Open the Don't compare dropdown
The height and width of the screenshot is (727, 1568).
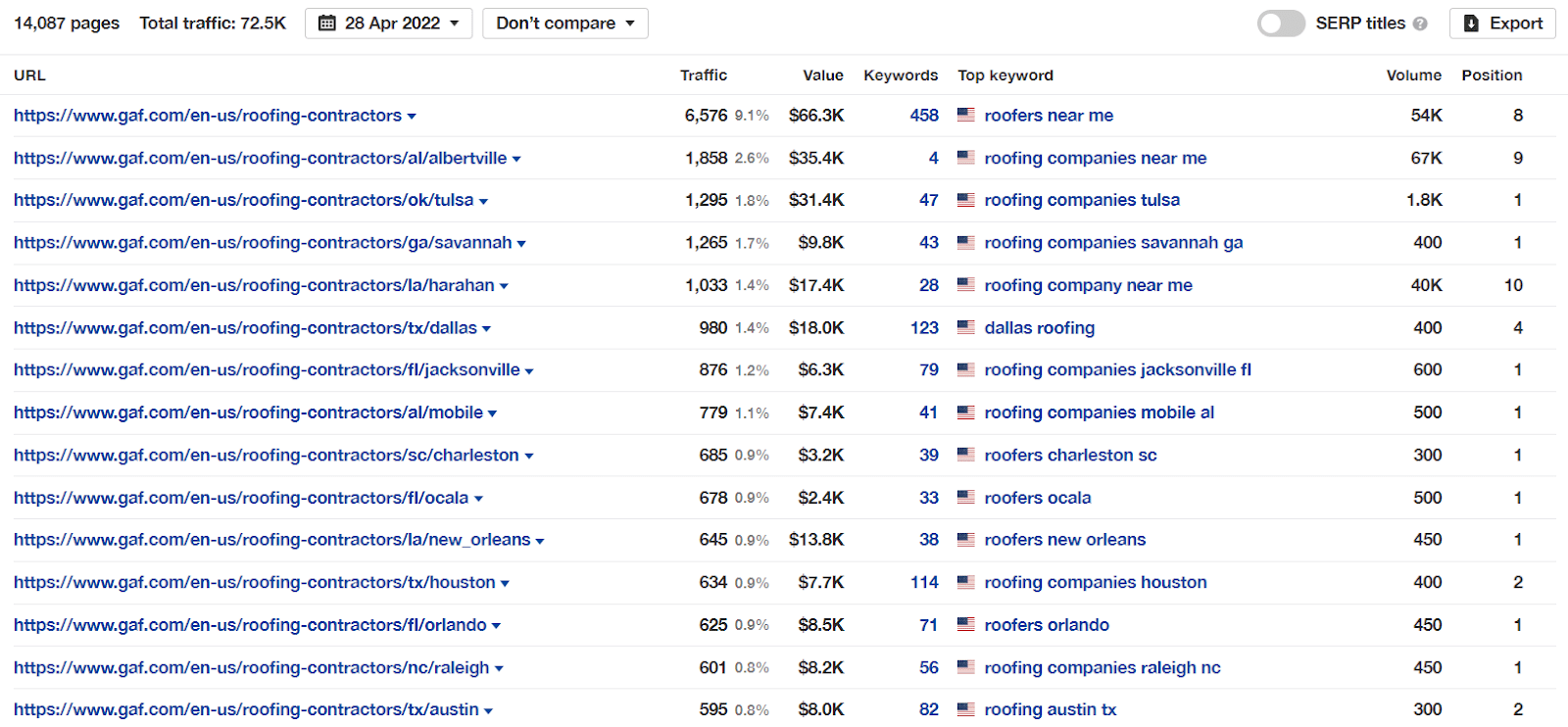pyautogui.click(x=565, y=24)
